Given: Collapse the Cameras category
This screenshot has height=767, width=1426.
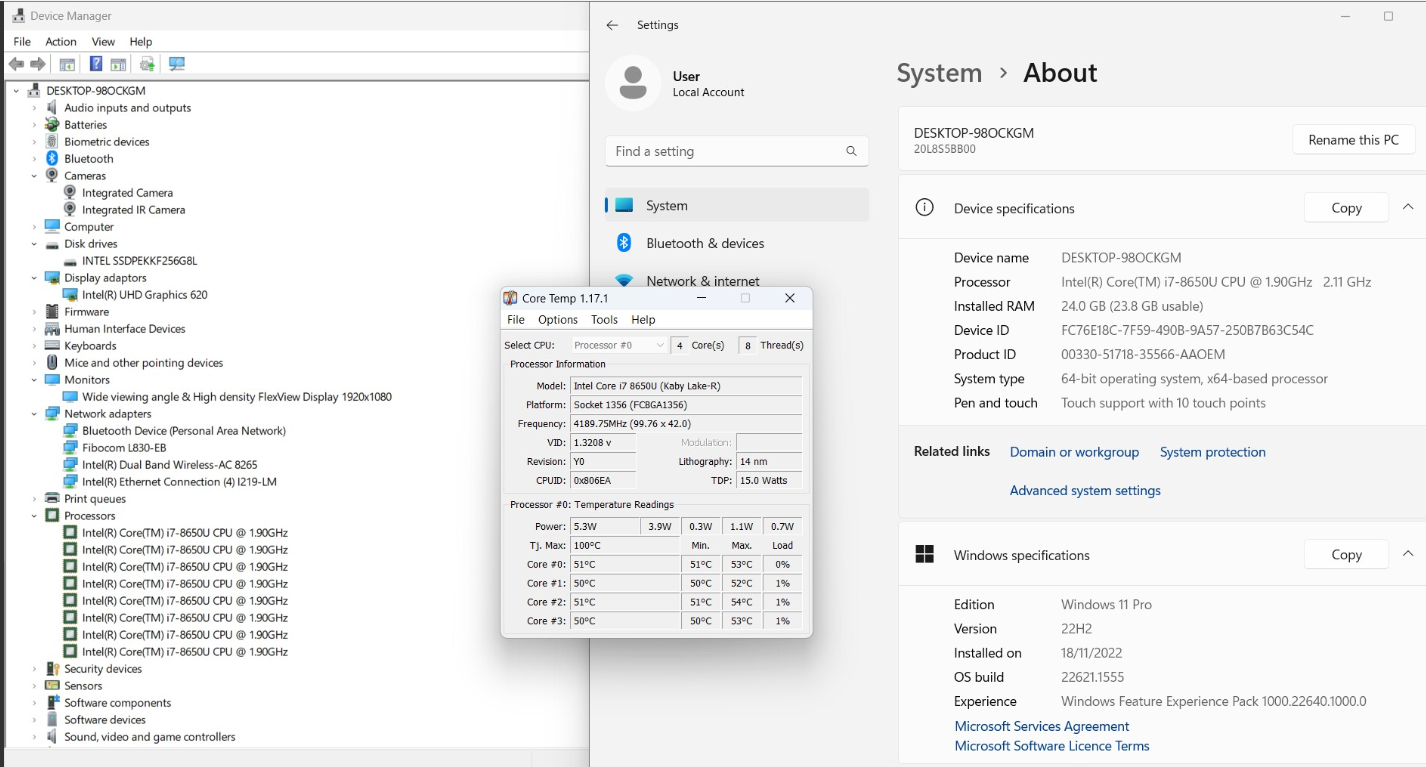Looking at the screenshot, I should coord(34,175).
